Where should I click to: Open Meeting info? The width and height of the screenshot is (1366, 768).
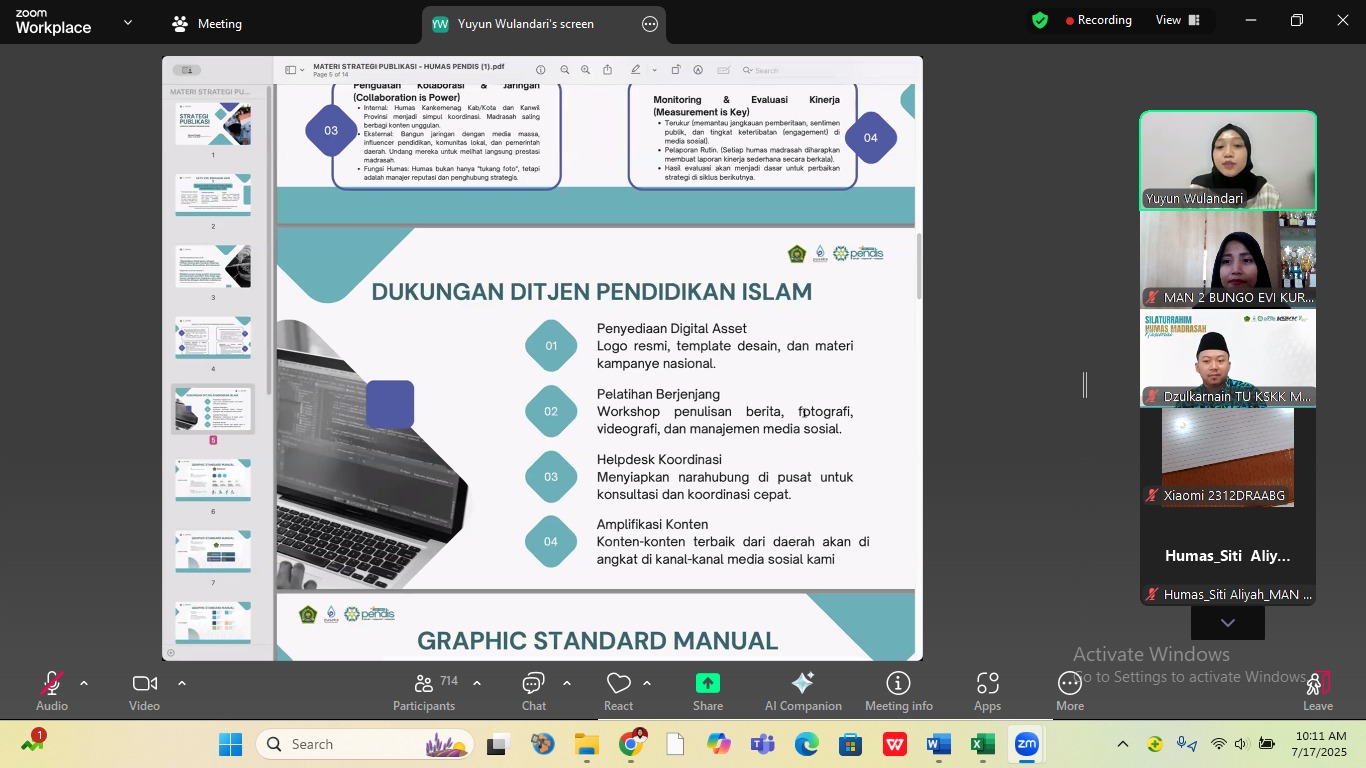click(x=898, y=691)
